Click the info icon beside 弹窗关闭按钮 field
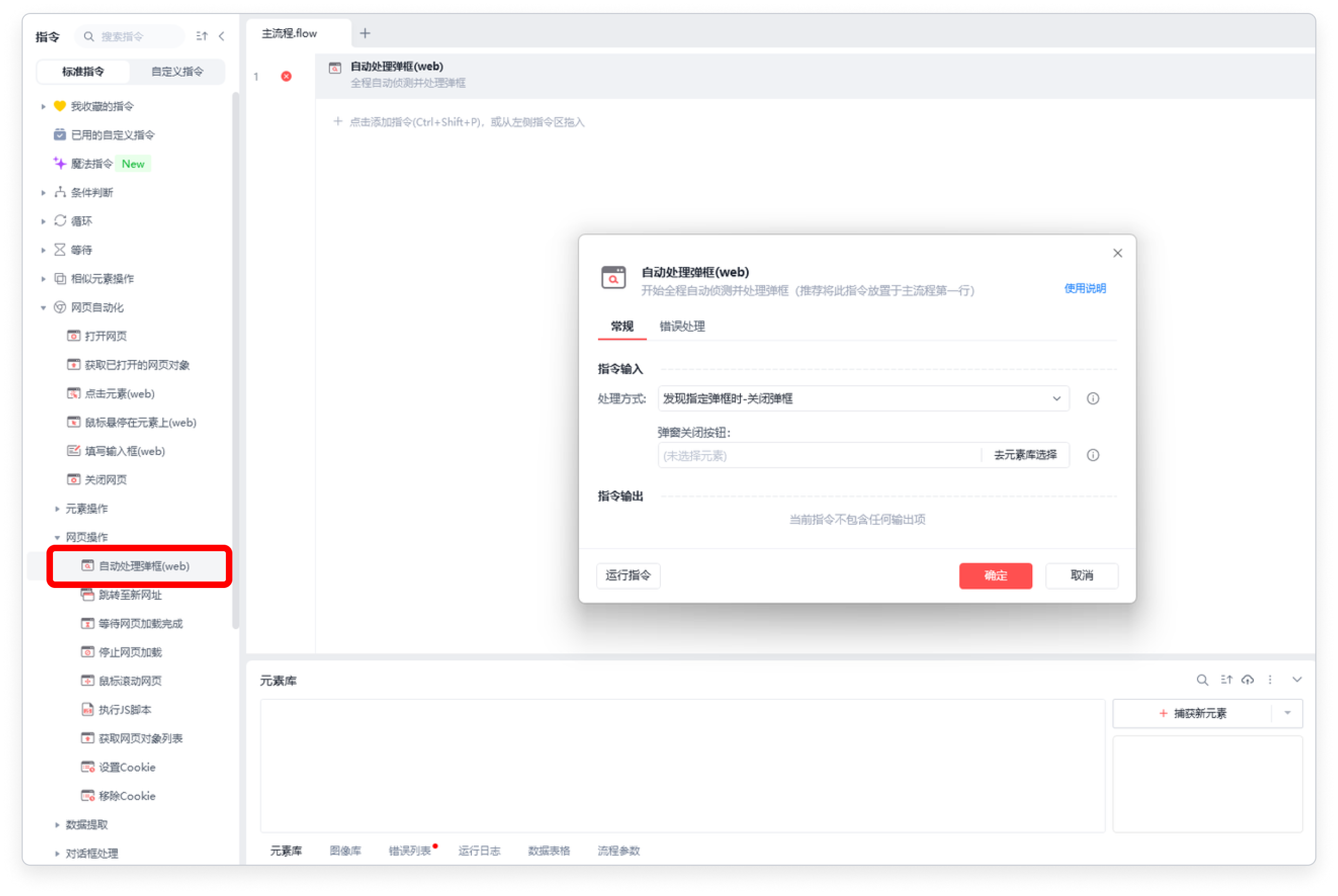Screen dimensions: 1338x896 [x=1092, y=456]
